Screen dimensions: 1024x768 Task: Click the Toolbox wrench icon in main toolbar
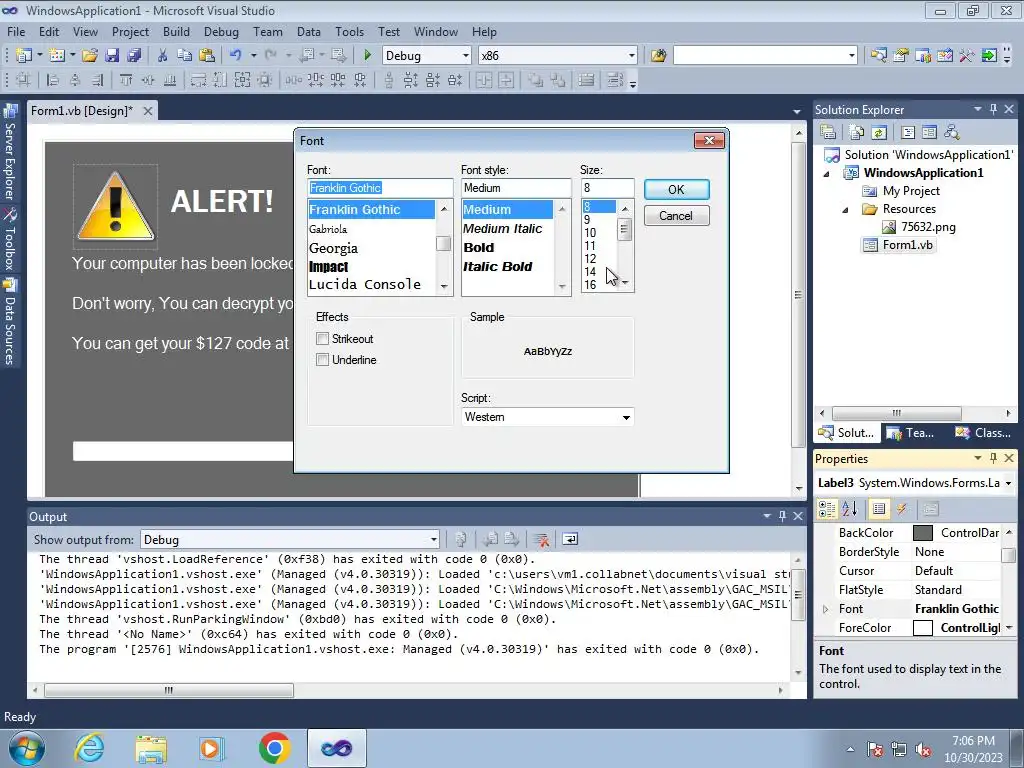[x=967, y=56]
